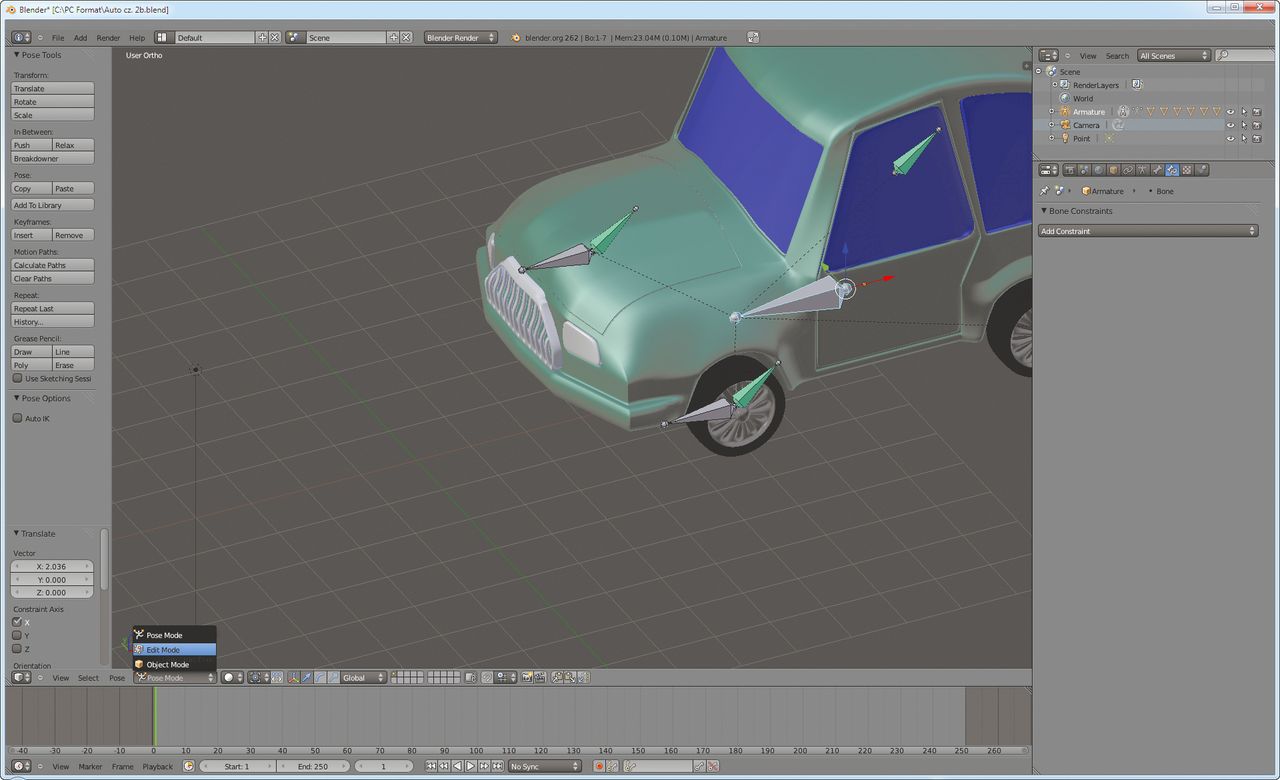1280x780 pixels.
Task: Open the Bone Constraints properties tab icon
Action: click(1172, 170)
